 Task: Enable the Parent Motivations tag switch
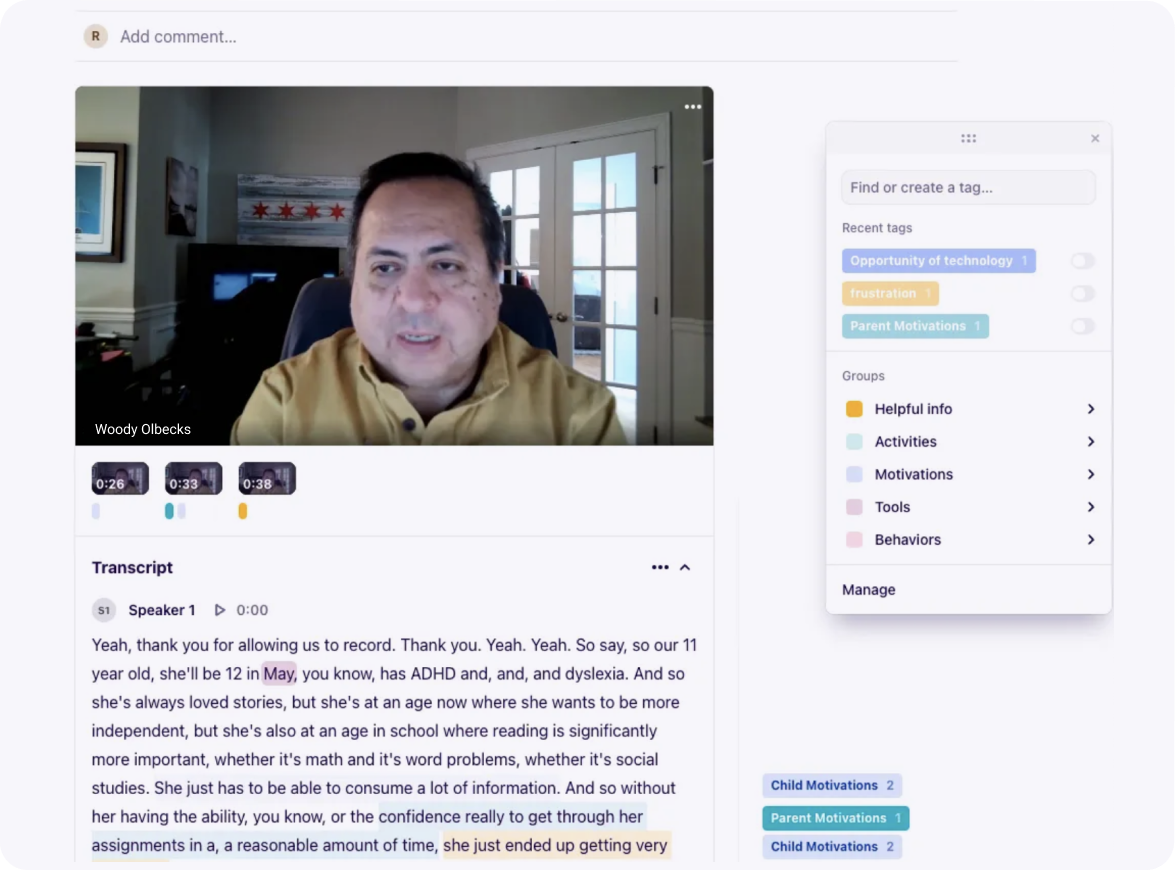point(1082,326)
